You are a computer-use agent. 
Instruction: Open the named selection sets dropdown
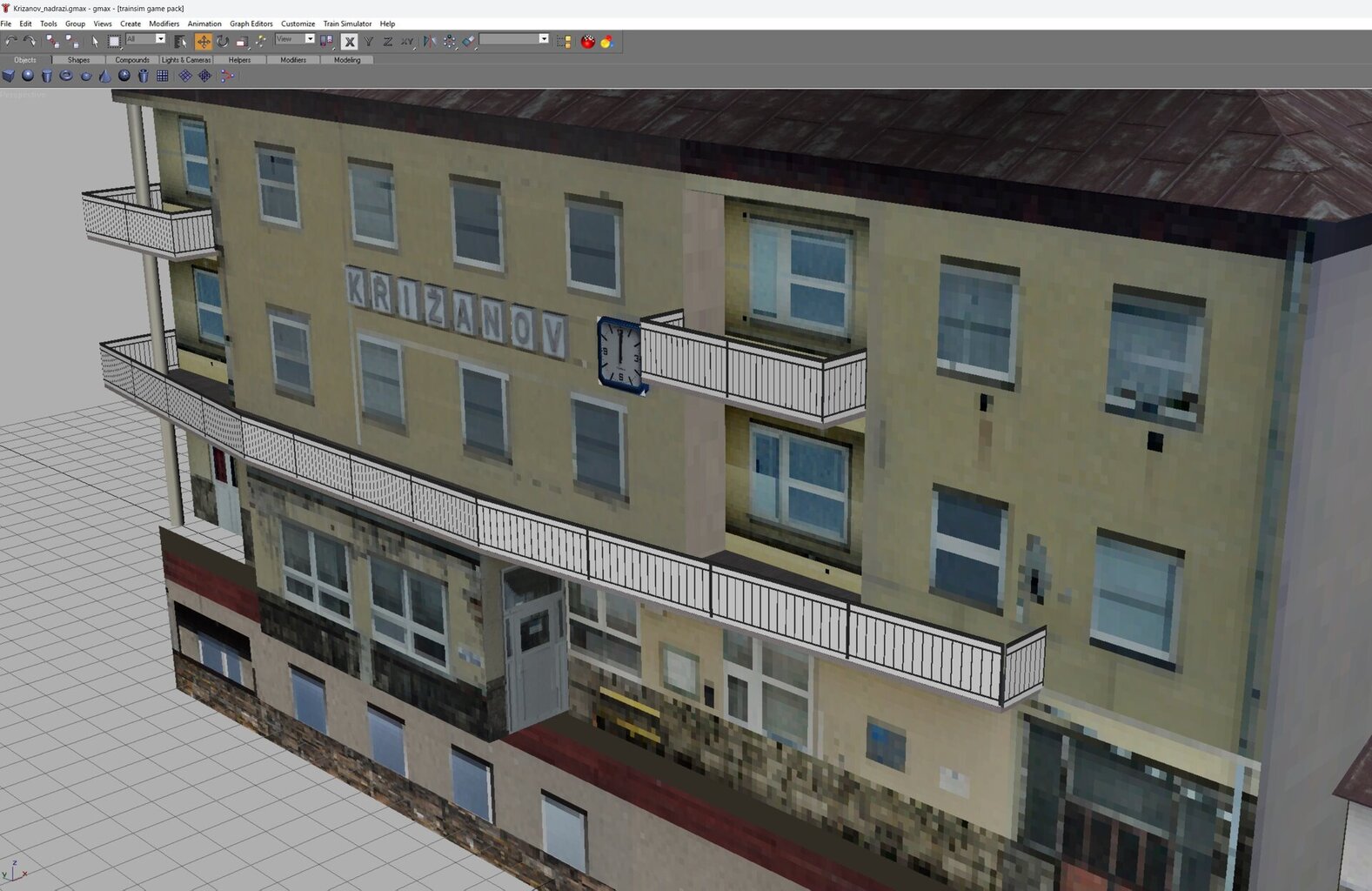[x=544, y=39]
